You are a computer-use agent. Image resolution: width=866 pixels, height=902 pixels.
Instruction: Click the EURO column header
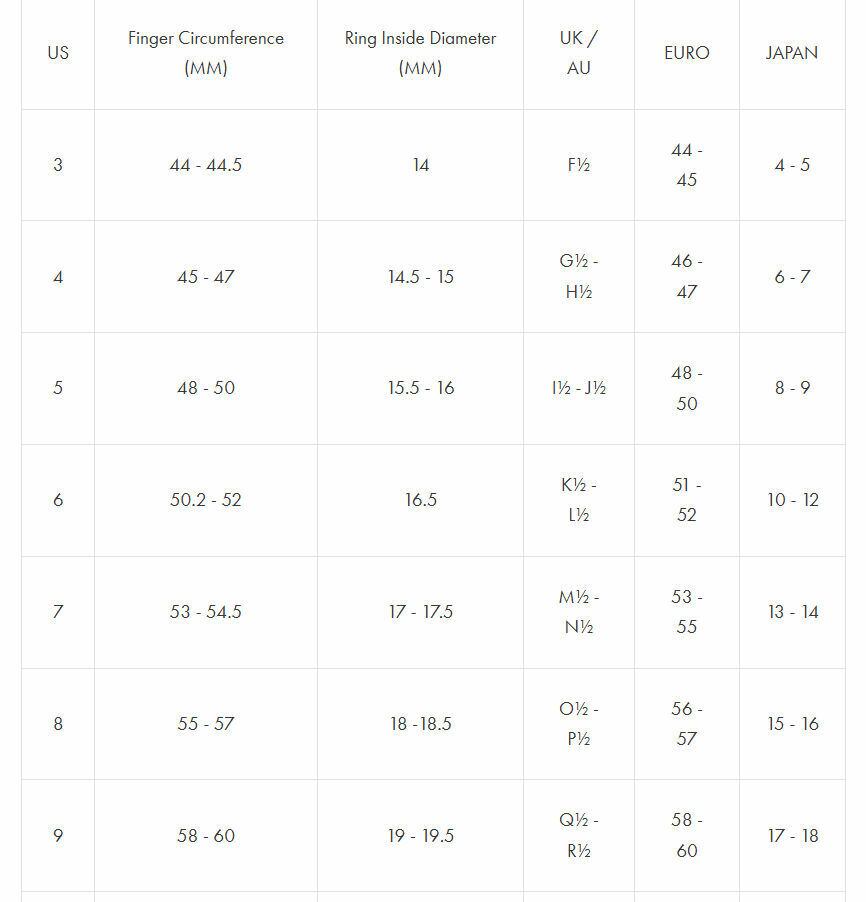(x=686, y=53)
